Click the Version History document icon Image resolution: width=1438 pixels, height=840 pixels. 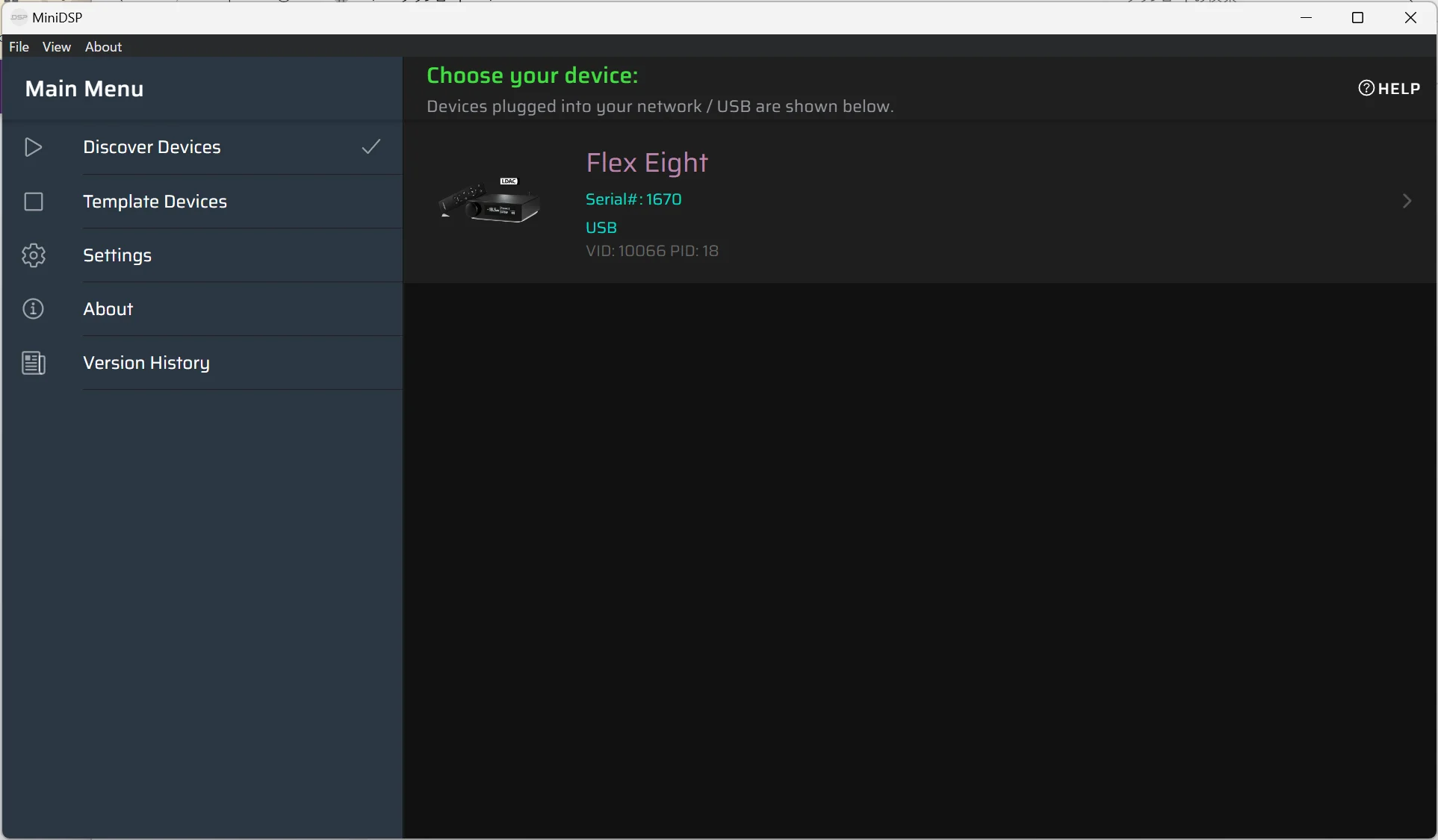34,364
